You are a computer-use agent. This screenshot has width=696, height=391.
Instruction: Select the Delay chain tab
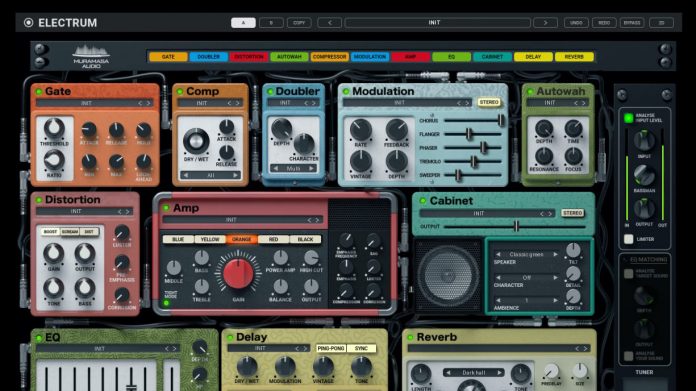click(533, 57)
